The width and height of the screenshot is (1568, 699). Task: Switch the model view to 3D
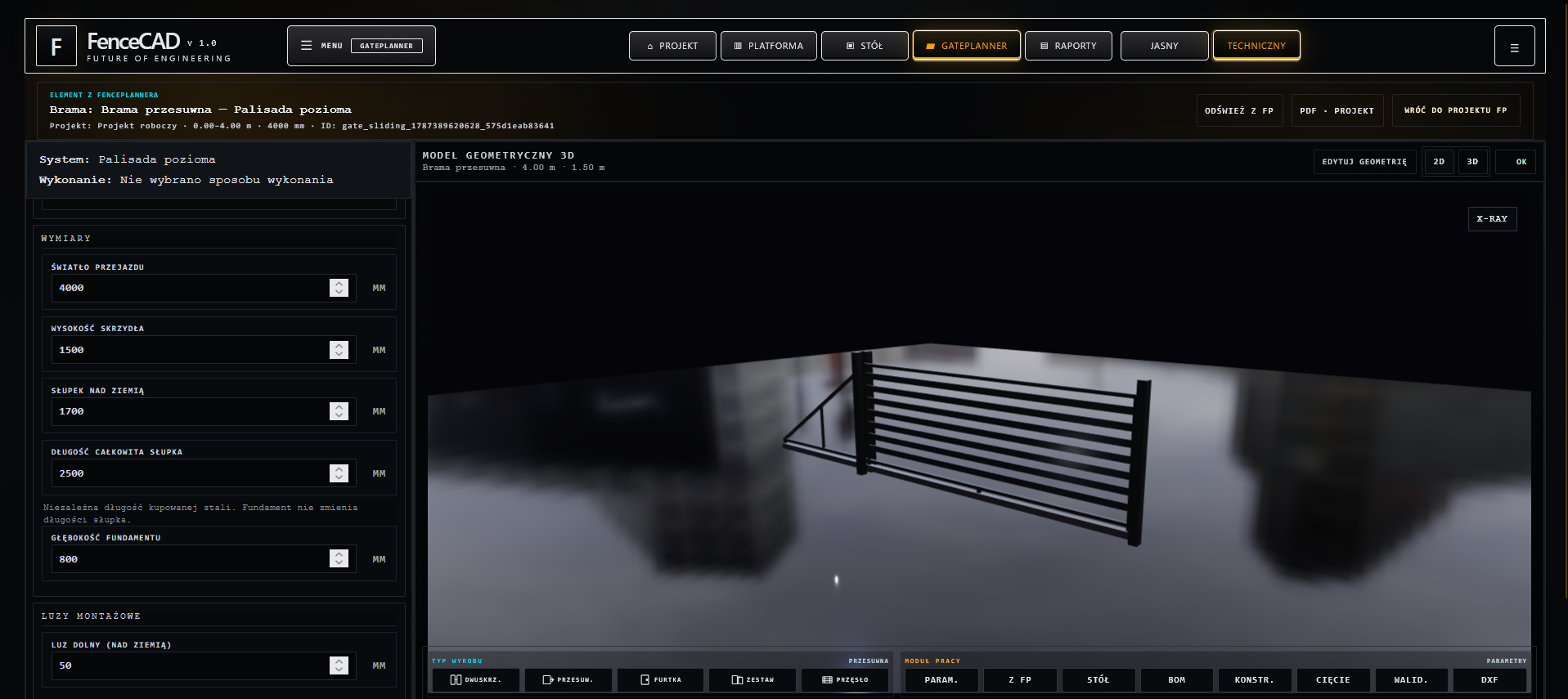(x=1472, y=162)
